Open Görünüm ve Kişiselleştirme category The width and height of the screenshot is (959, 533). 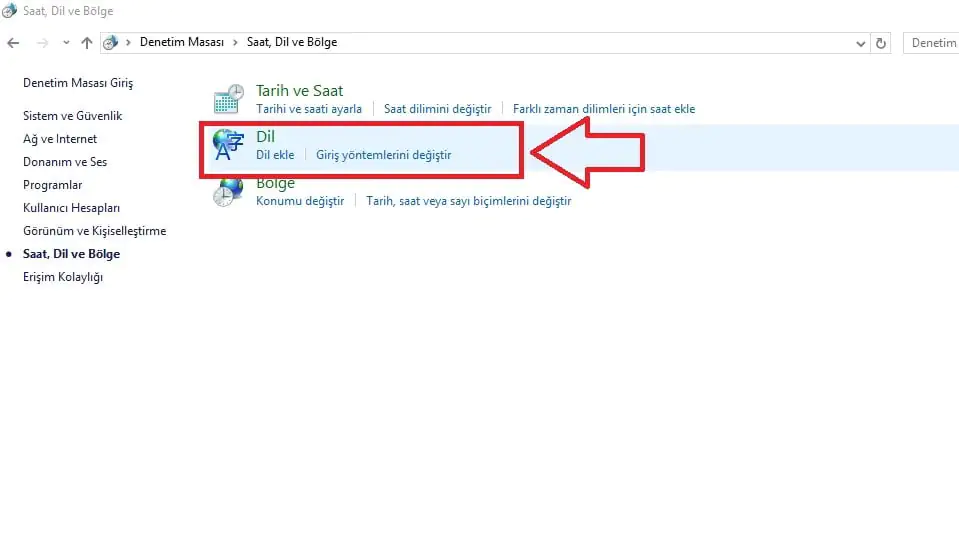point(95,231)
